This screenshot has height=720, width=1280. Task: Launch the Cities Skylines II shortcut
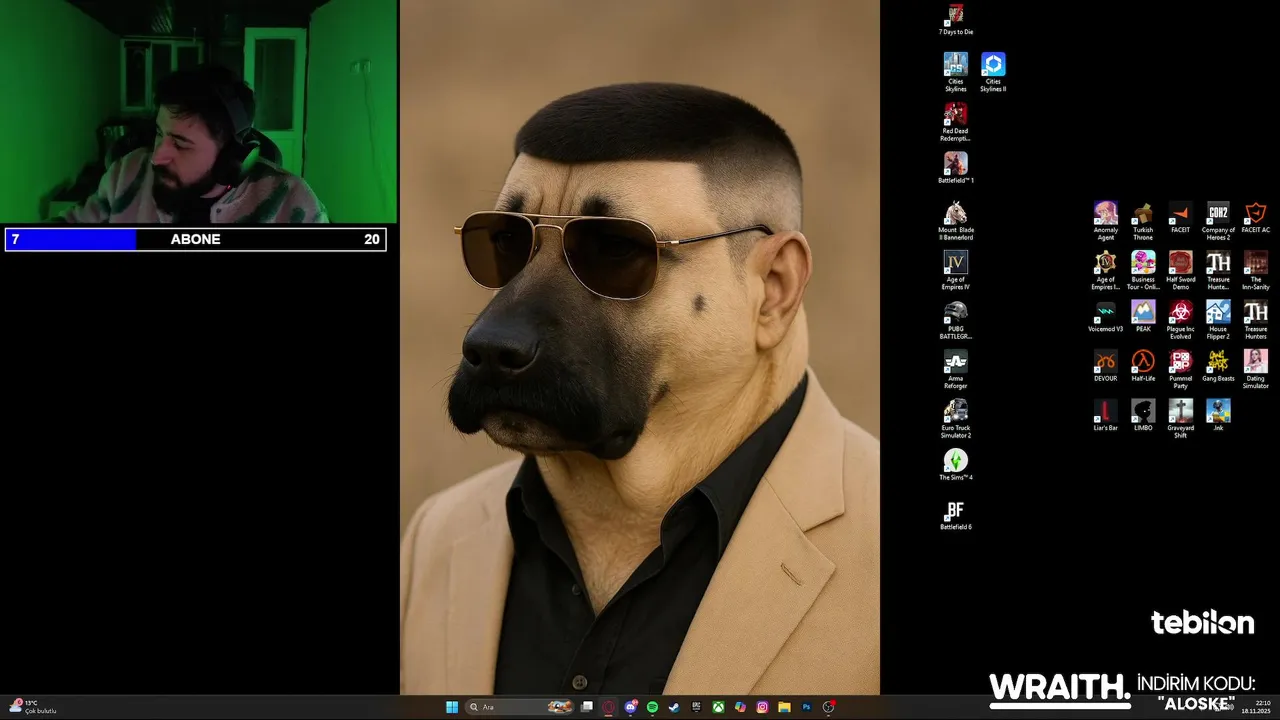point(993,72)
